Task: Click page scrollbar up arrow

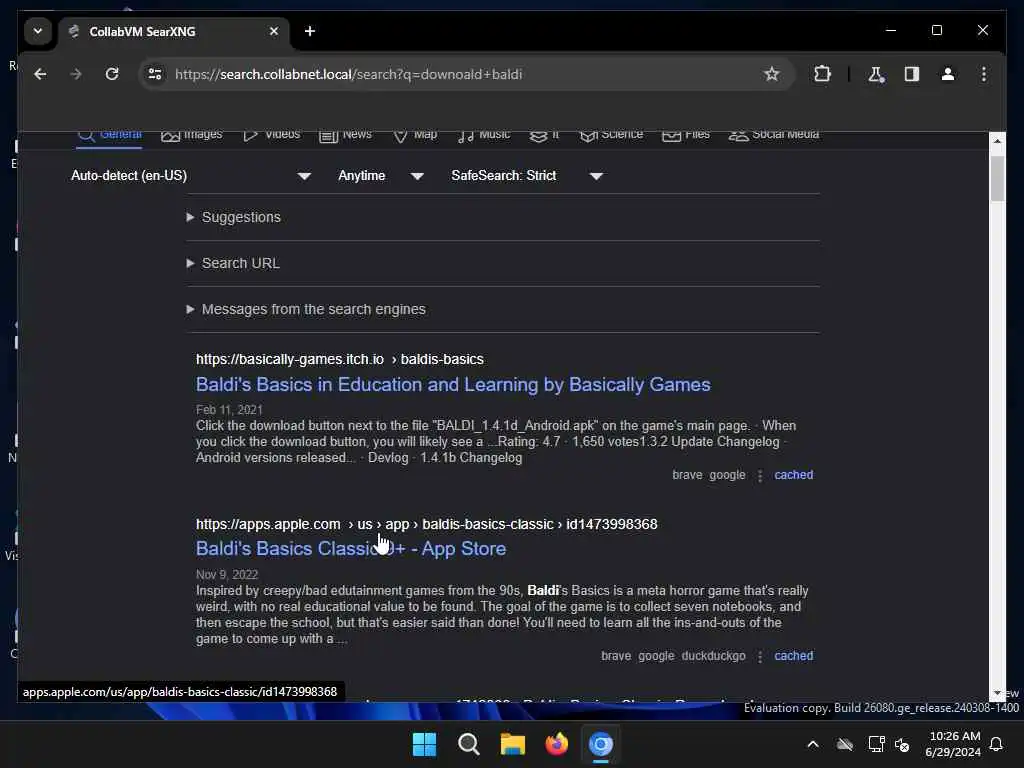Action: 997,140
